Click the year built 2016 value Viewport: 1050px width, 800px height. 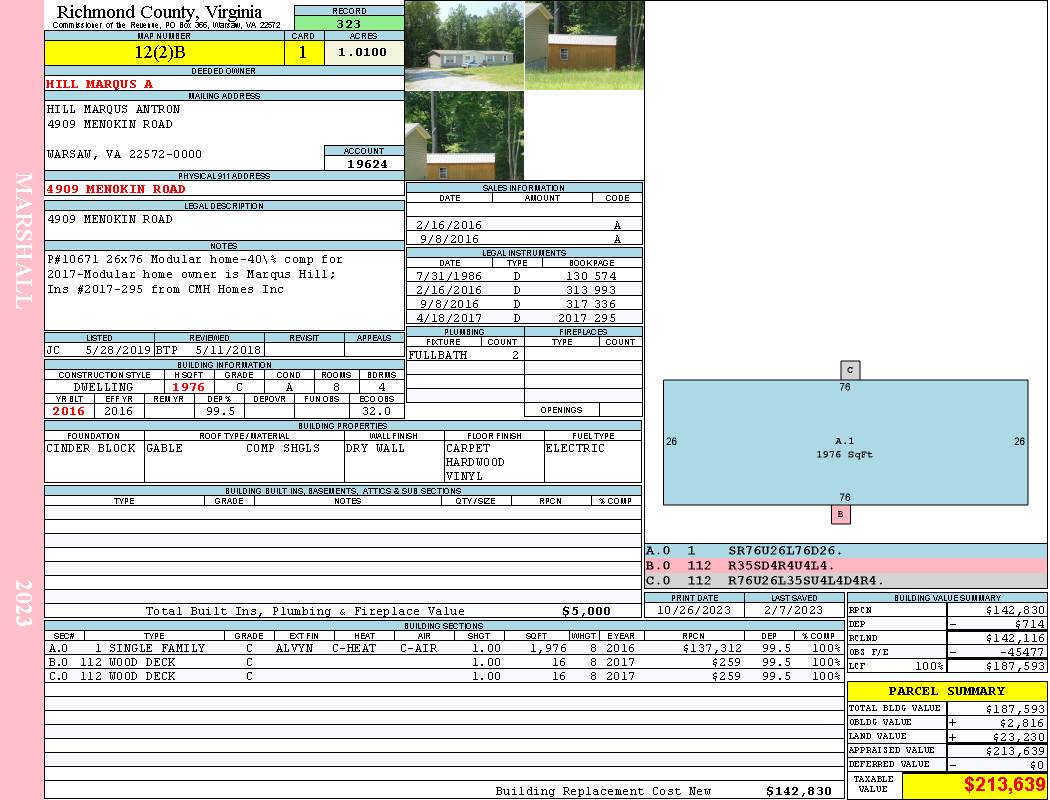[69, 411]
